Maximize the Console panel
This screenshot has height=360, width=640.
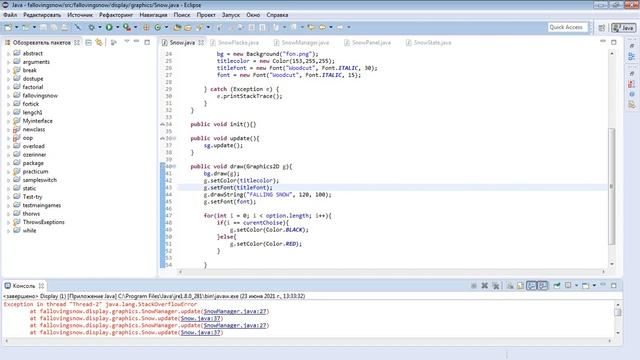point(613,285)
